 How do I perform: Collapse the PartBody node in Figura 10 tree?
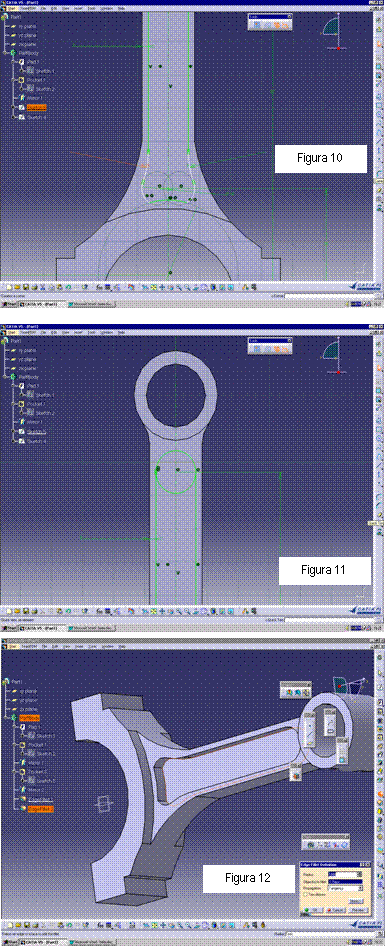coord(5,53)
